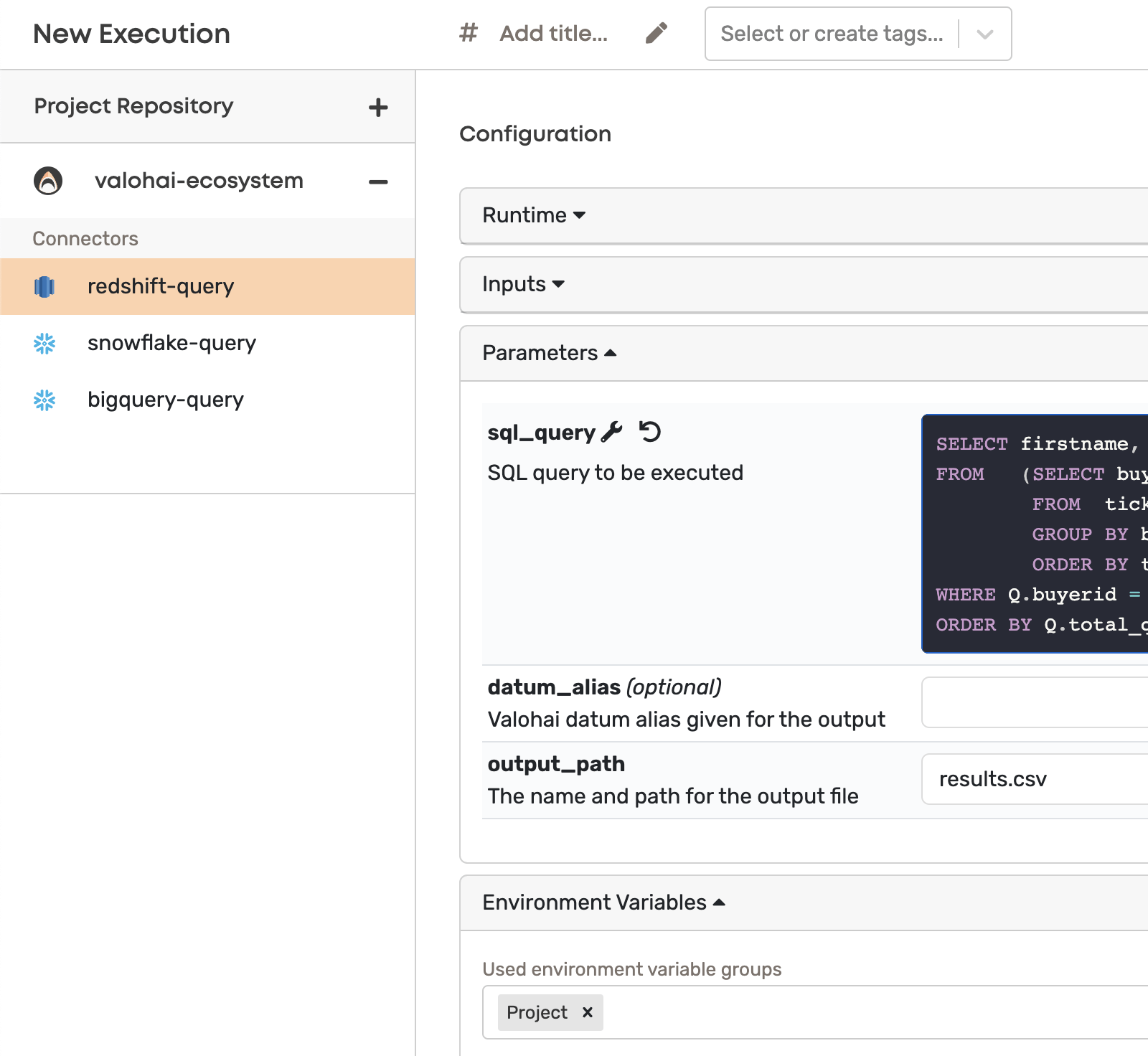Add a project repository with plus icon
The image size is (1148, 1056).
pyautogui.click(x=378, y=108)
